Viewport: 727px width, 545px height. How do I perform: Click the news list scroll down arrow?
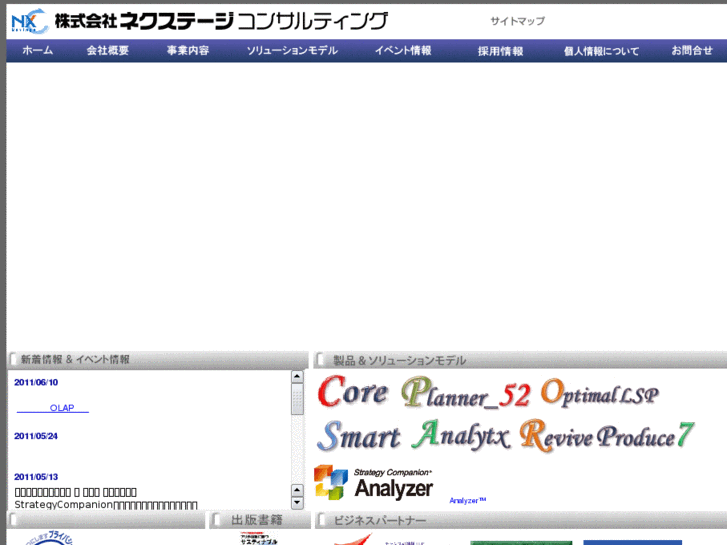click(x=297, y=503)
